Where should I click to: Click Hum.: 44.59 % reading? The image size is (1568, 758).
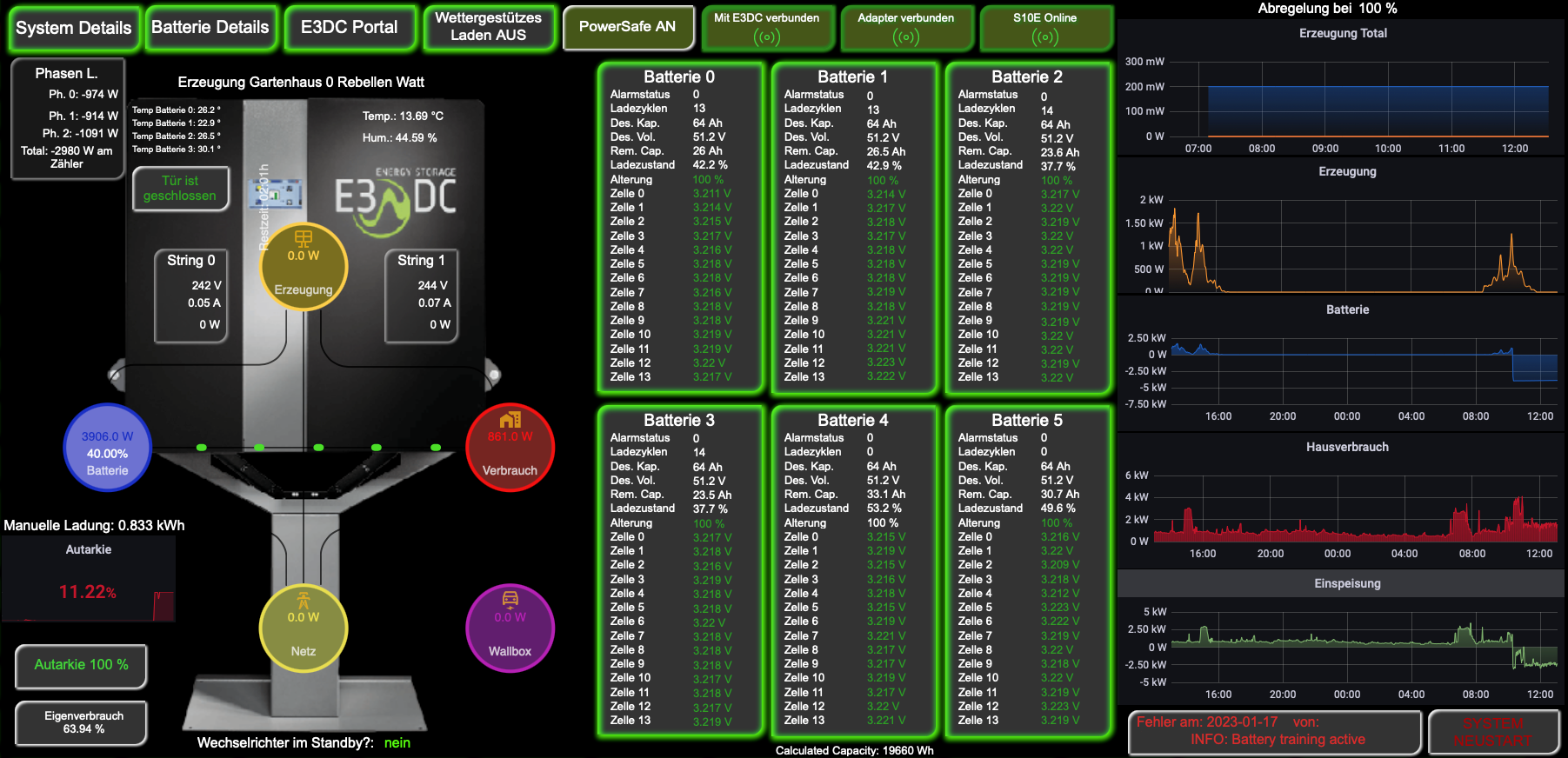pos(400,137)
